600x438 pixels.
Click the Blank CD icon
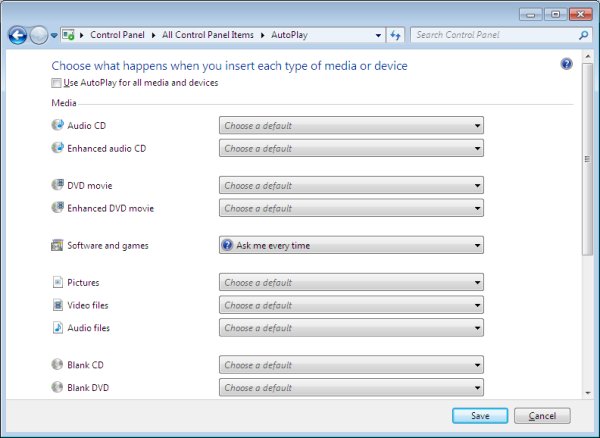pyautogui.click(x=57, y=365)
